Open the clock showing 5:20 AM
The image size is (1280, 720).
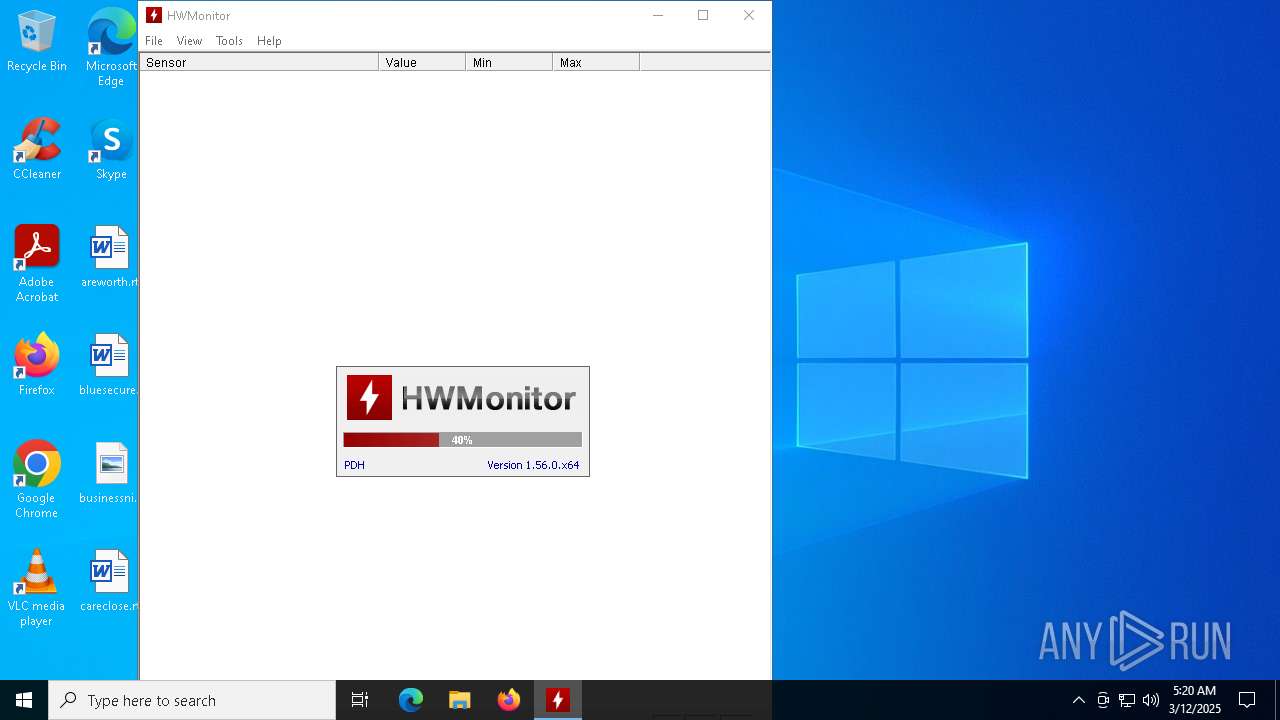[1195, 700]
